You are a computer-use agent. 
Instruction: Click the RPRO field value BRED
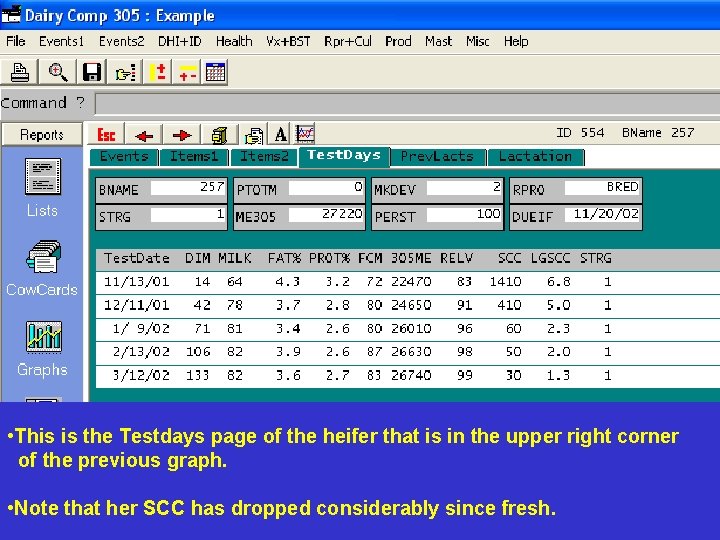click(x=602, y=187)
